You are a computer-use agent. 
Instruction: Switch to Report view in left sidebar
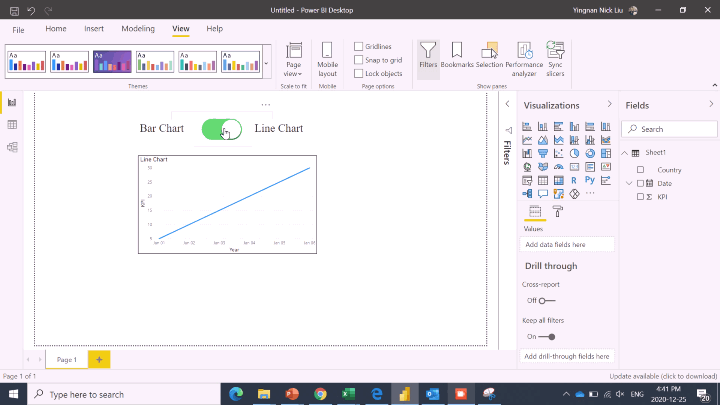[12, 102]
